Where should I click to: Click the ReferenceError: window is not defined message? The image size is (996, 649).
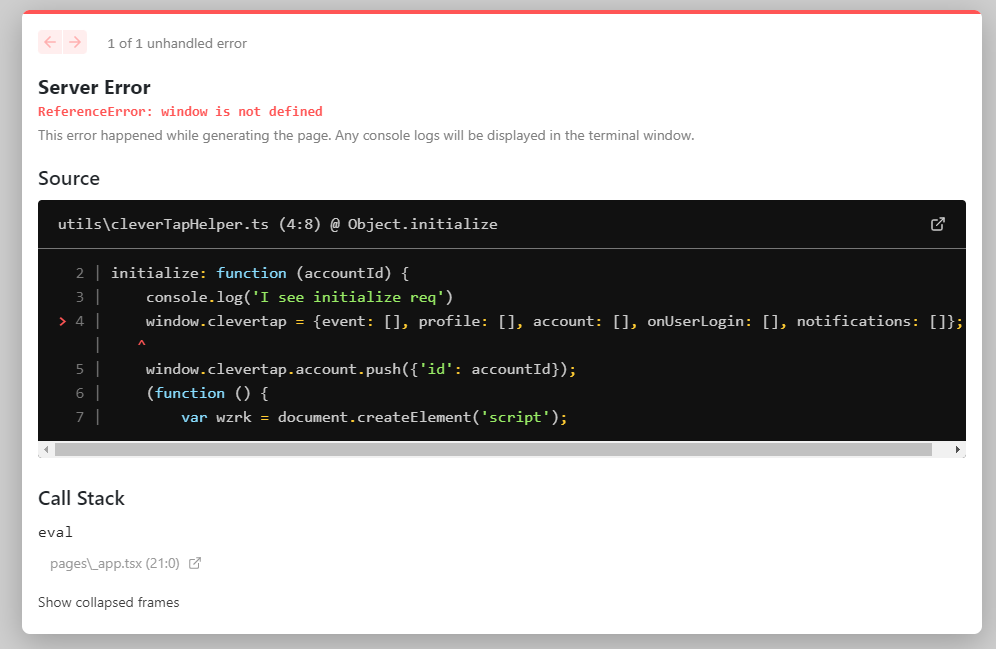(180, 112)
